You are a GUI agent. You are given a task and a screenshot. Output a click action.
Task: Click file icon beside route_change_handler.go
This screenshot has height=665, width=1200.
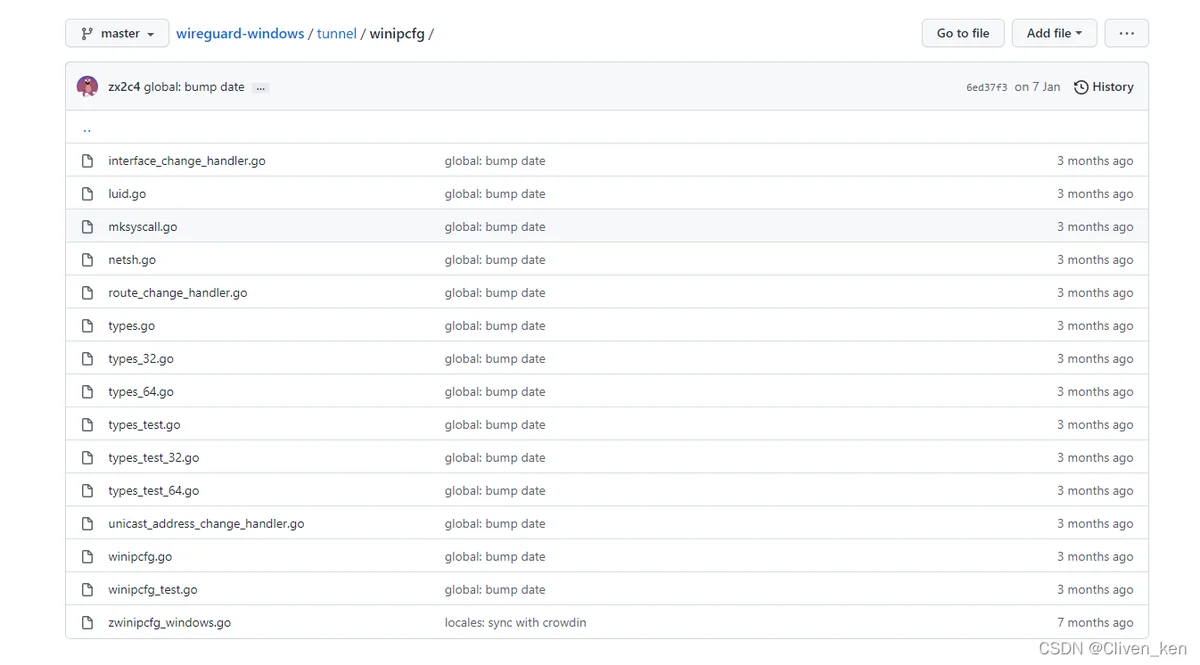click(x=88, y=293)
